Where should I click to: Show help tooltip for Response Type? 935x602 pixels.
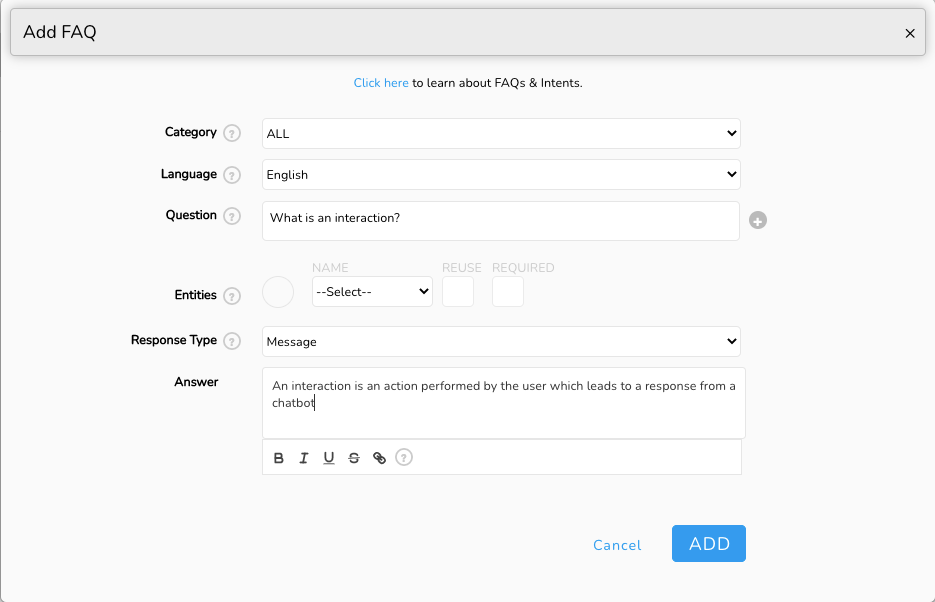click(232, 341)
